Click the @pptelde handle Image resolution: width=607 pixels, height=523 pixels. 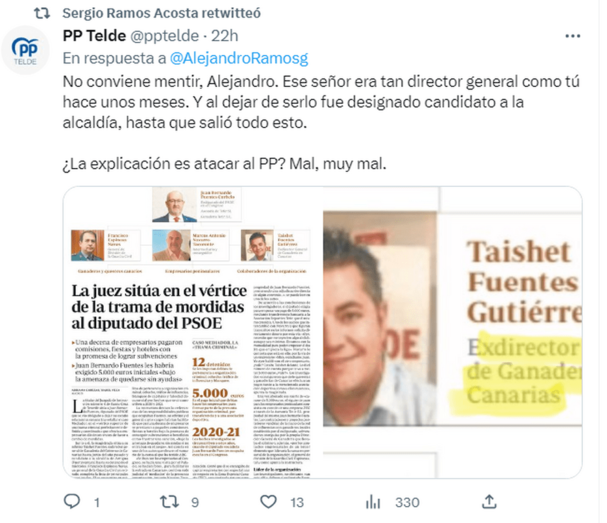[165, 36]
